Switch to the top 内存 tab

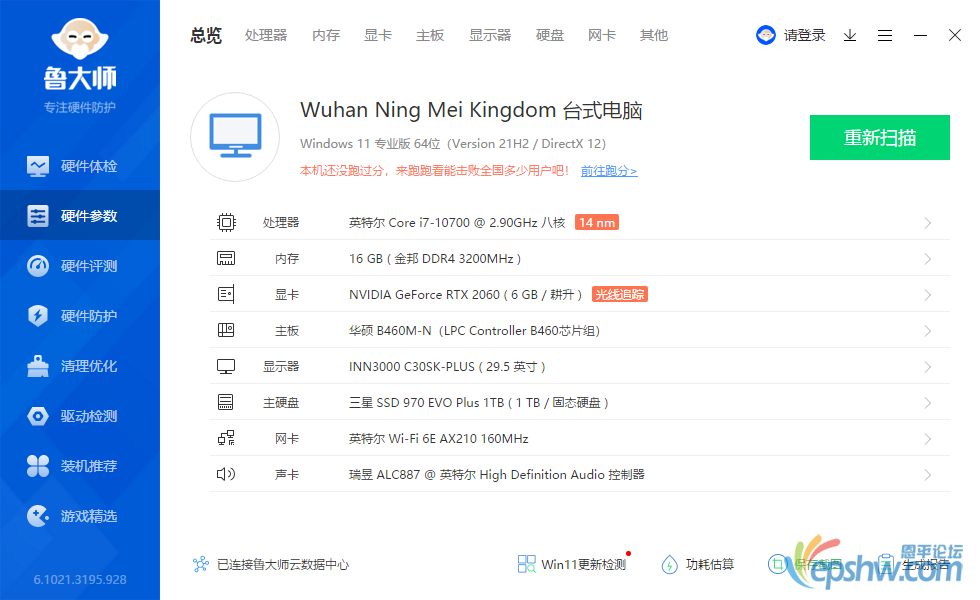point(326,35)
